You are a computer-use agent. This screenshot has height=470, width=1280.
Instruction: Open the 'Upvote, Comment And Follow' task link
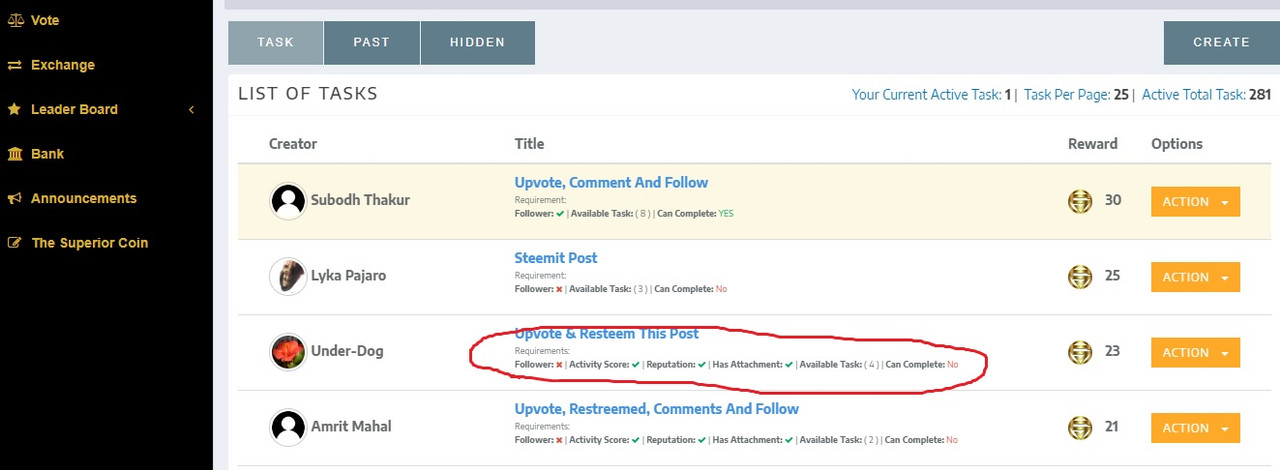coord(611,183)
